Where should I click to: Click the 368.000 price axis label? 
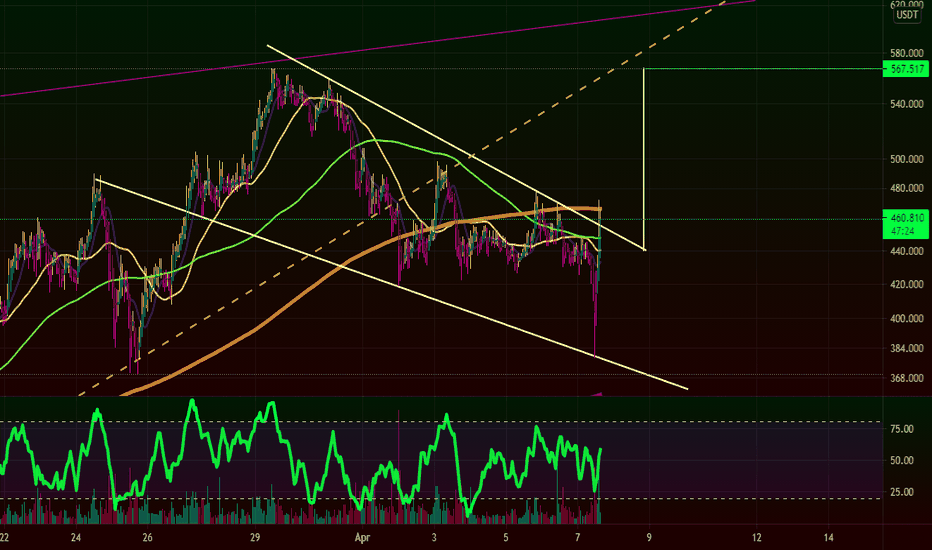pos(906,378)
